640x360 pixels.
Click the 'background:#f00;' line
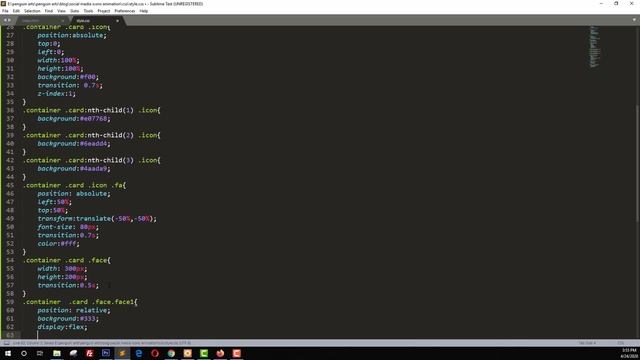point(68,77)
